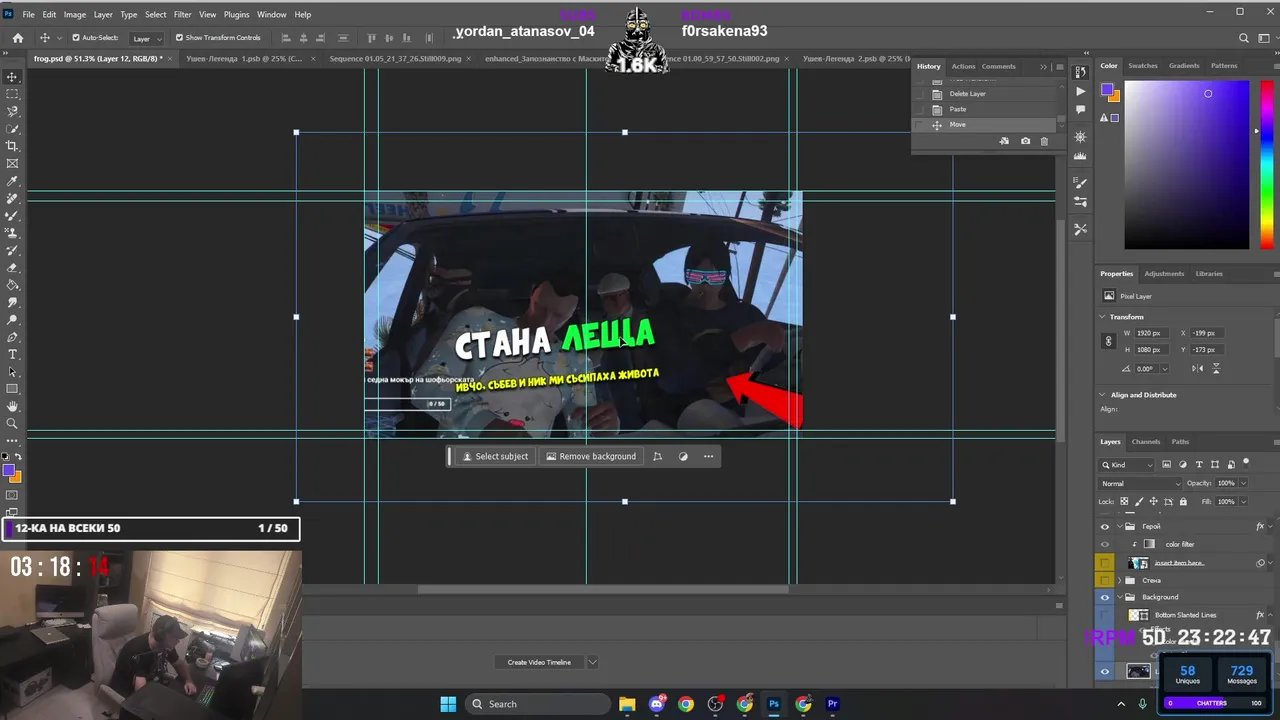Image resolution: width=1280 pixels, height=720 pixels.
Task: Click link width and height chain icon
Action: pos(1108,341)
